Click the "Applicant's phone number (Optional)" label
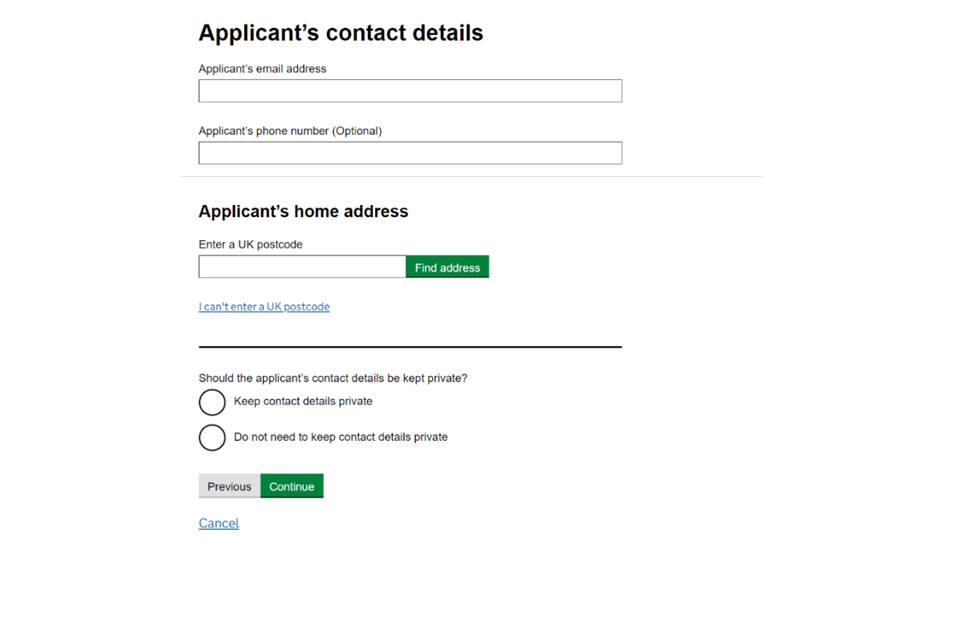This screenshot has height=640, width=960. 290,131
